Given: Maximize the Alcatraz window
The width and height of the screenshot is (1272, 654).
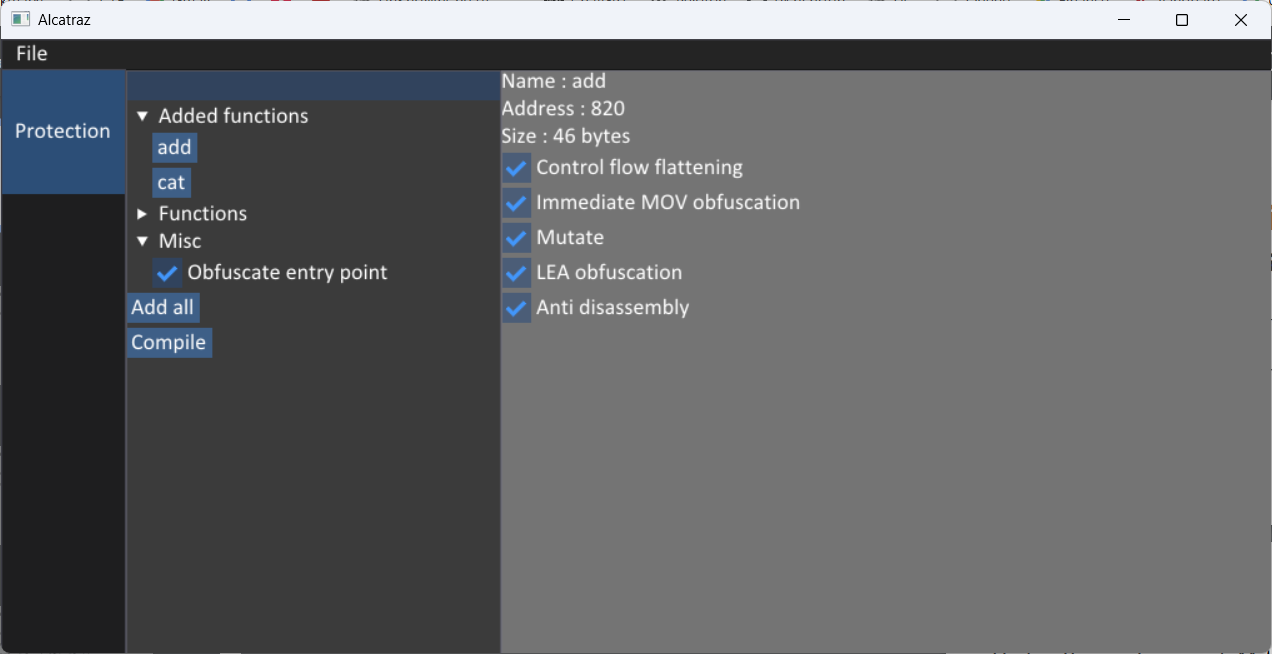Looking at the screenshot, I should click(x=1182, y=20).
